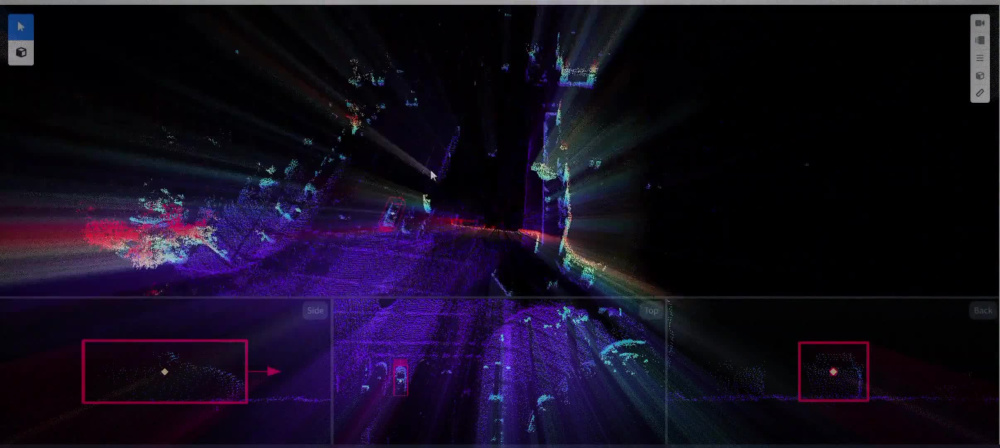Click the Back view label
Screen dimensions: 1000x448
pyautogui.click(x=983, y=311)
